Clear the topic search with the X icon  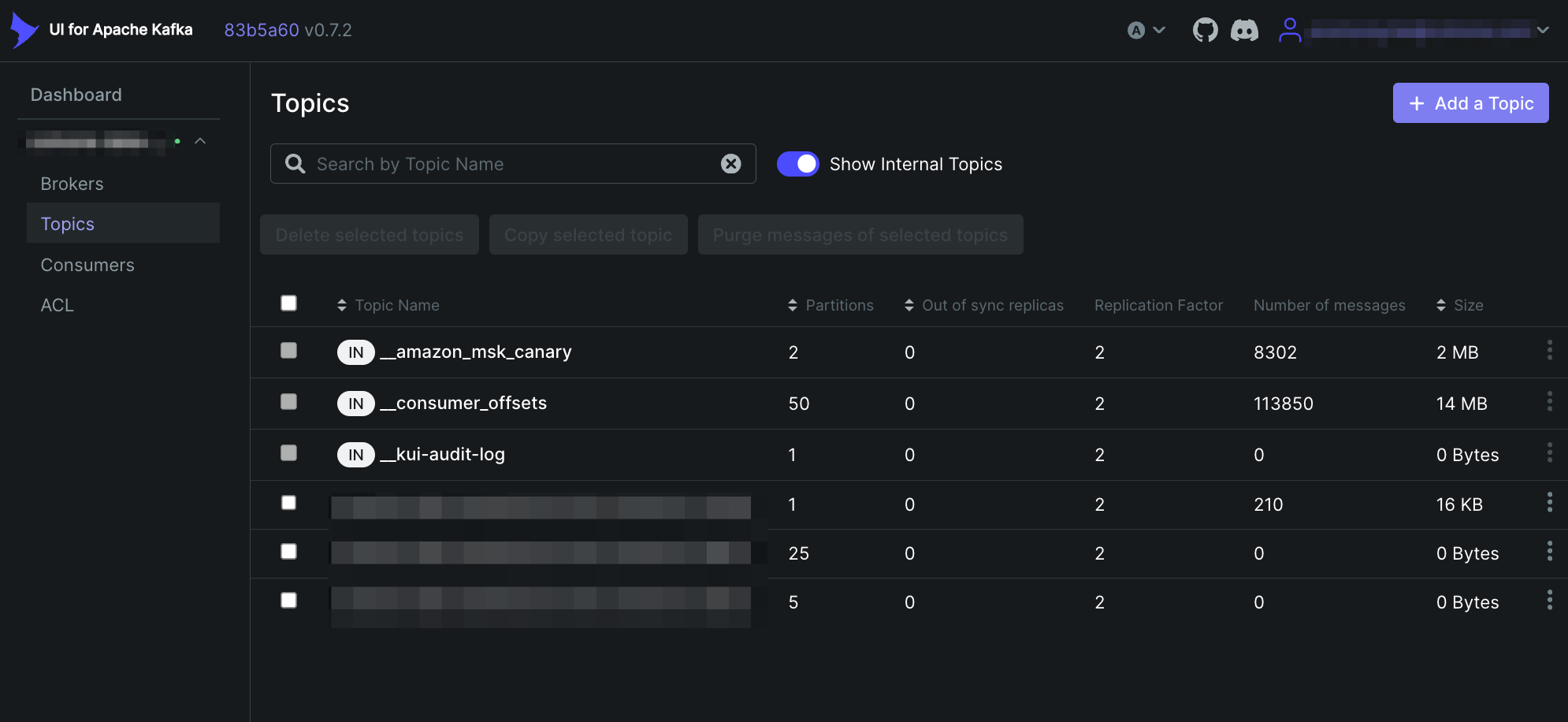coord(731,163)
